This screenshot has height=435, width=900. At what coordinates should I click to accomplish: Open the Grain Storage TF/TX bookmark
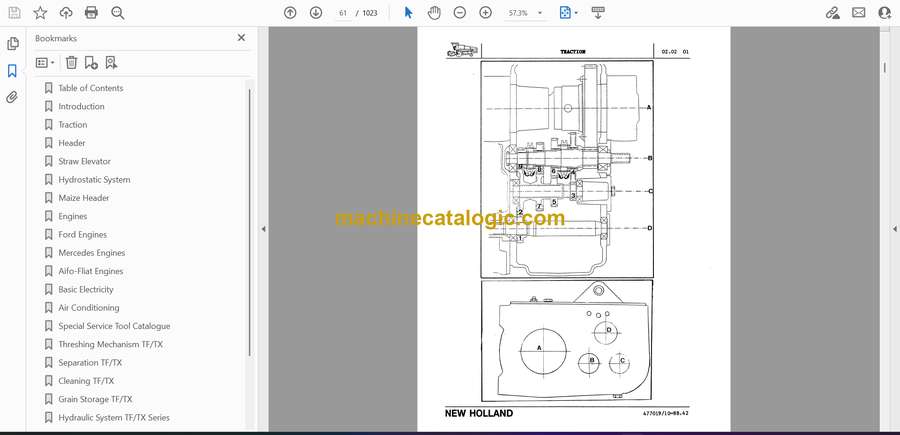(95, 399)
